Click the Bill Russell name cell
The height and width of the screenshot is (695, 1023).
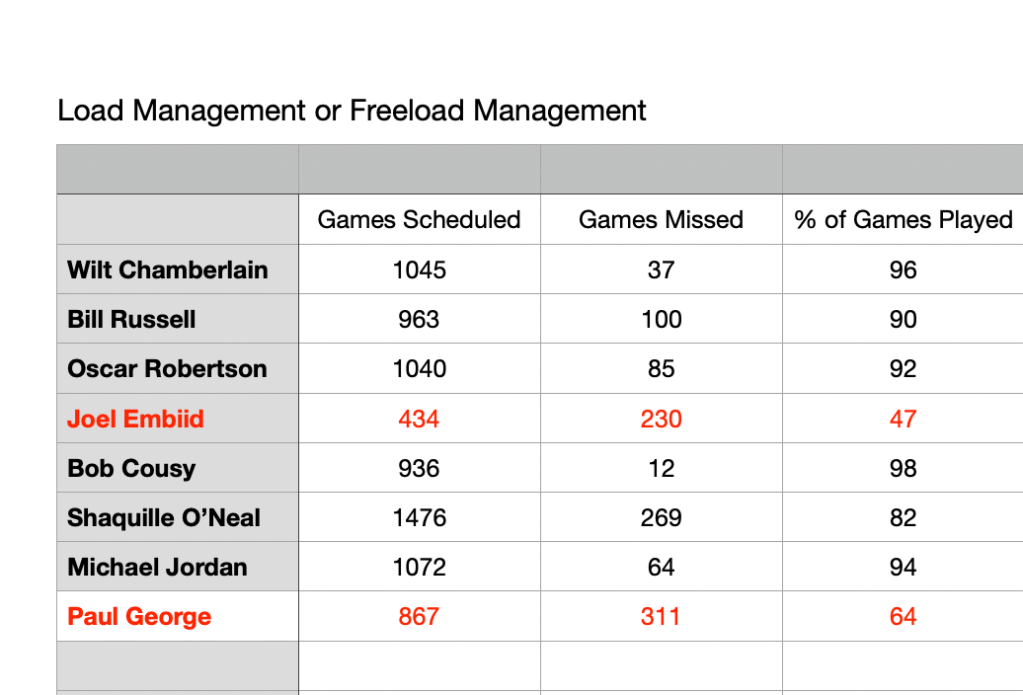(x=132, y=320)
